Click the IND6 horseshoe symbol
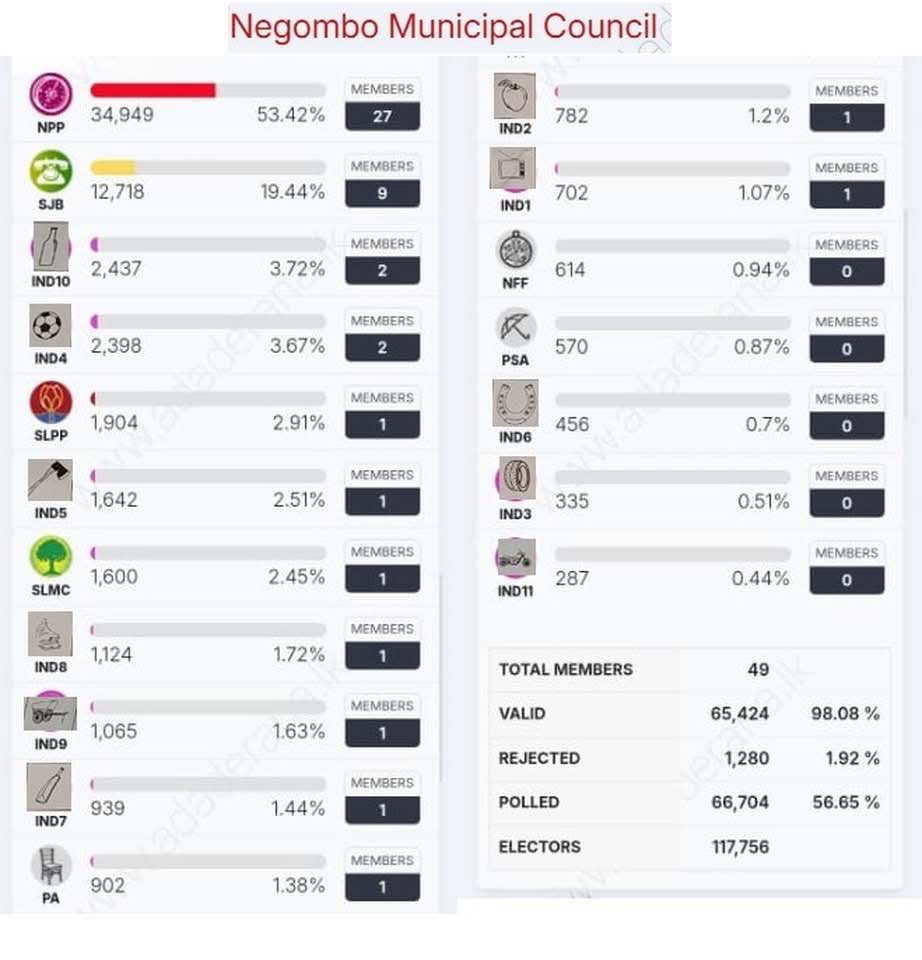The height and width of the screenshot is (960, 922). click(515, 403)
